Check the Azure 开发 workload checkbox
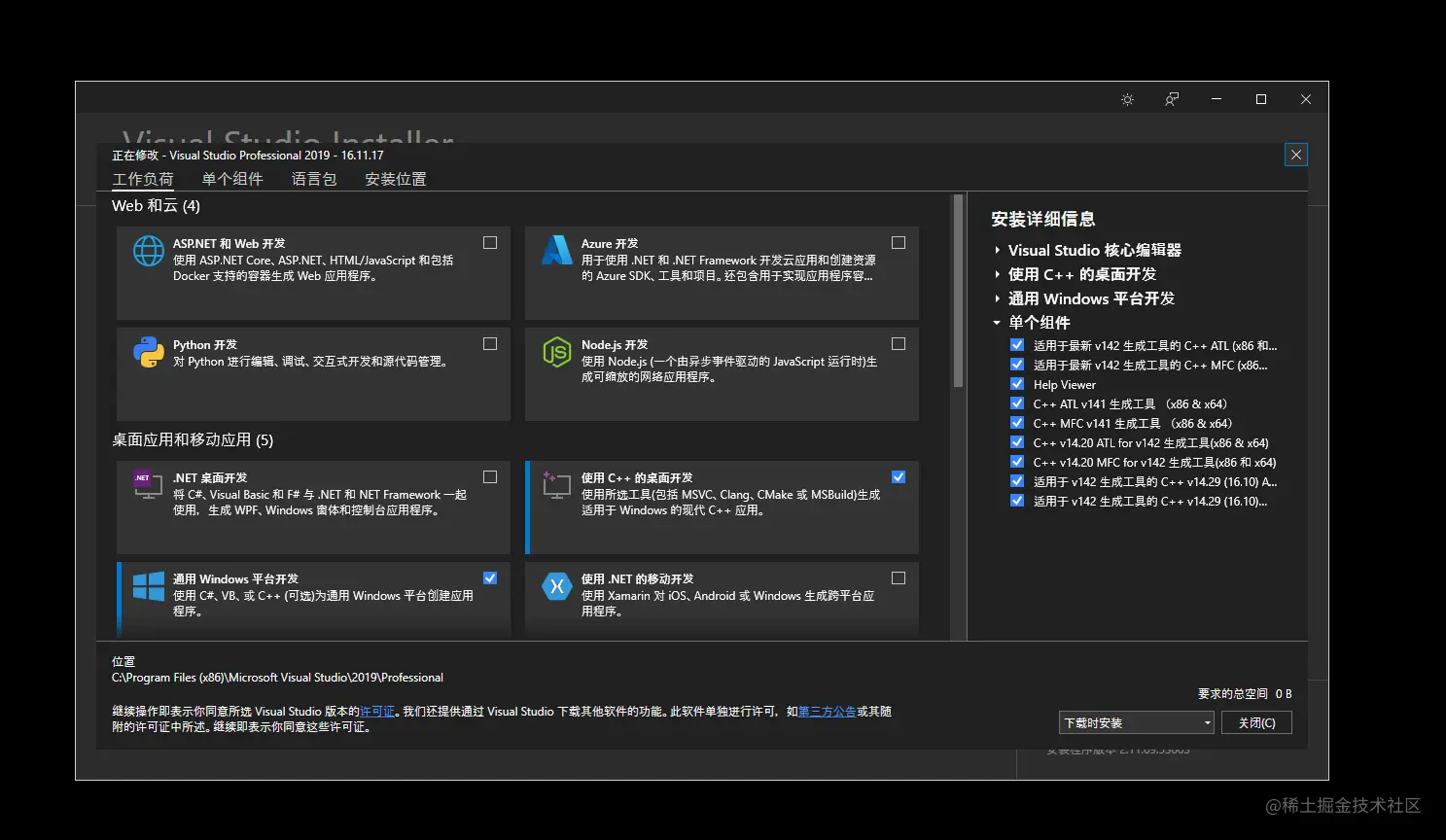Screen dimensions: 1446x840 point(899,243)
